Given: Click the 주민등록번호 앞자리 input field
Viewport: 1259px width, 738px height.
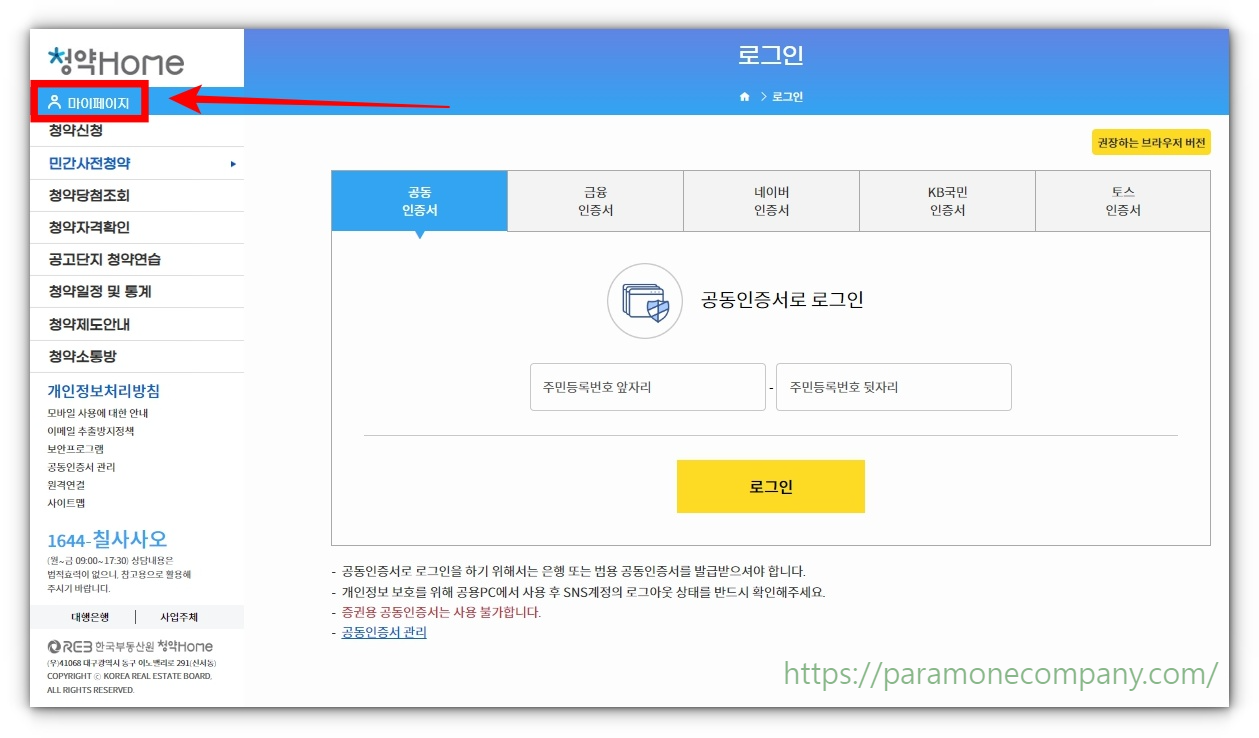Looking at the screenshot, I should [647, 387].
